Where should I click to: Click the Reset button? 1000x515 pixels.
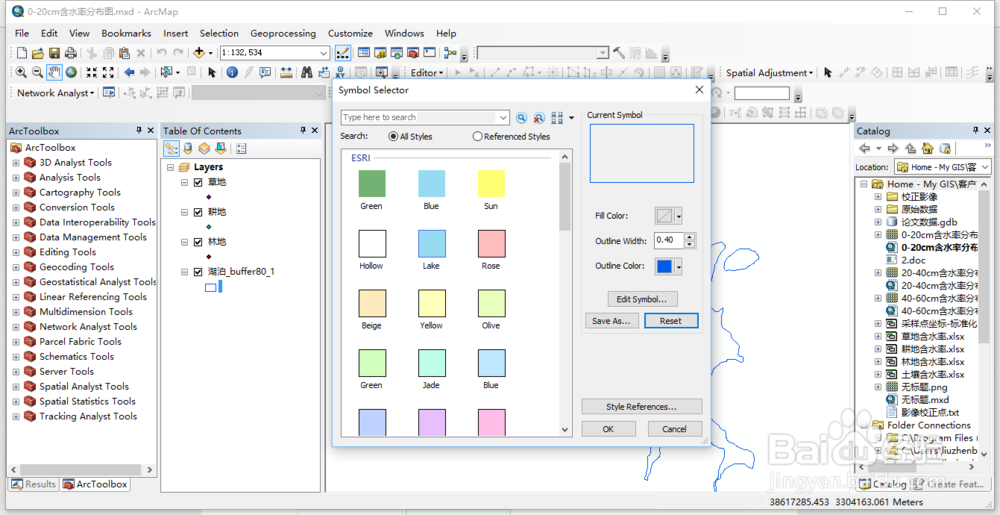[x=671, y=321]
